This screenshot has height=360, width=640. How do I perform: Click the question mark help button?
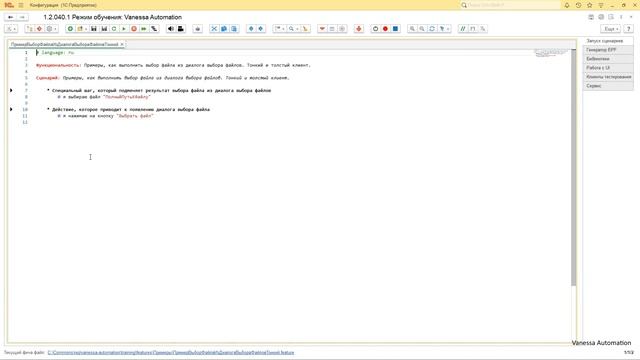(x=629, y=29)
